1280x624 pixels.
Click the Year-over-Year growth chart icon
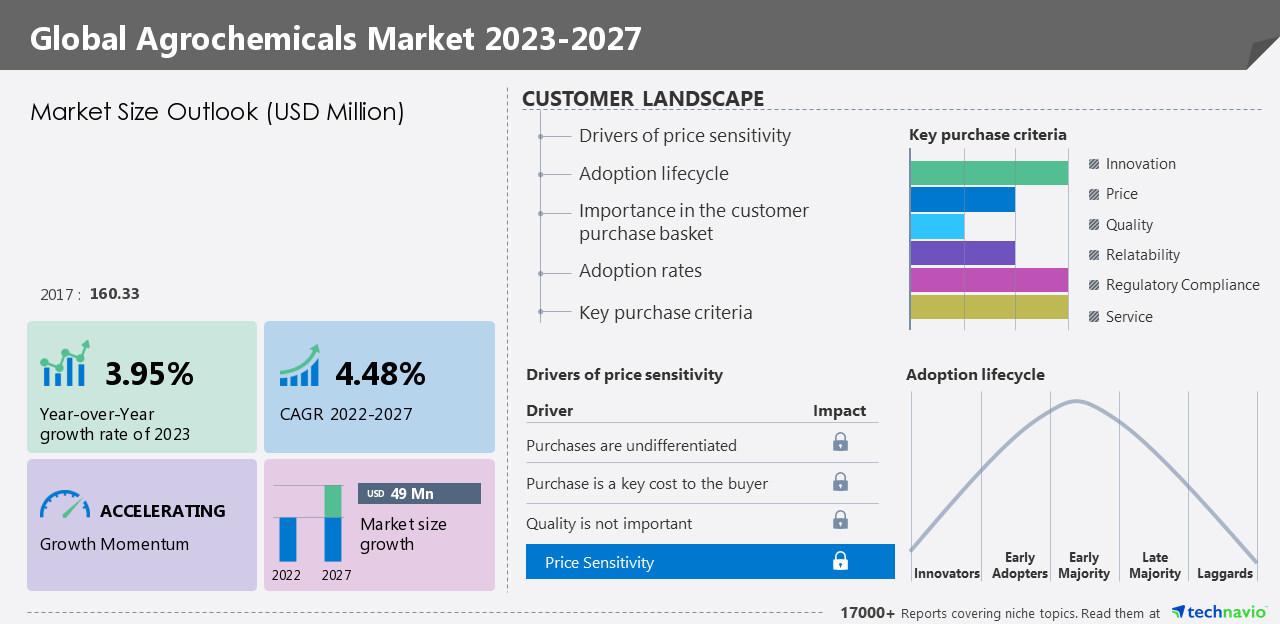click(65, 364)
